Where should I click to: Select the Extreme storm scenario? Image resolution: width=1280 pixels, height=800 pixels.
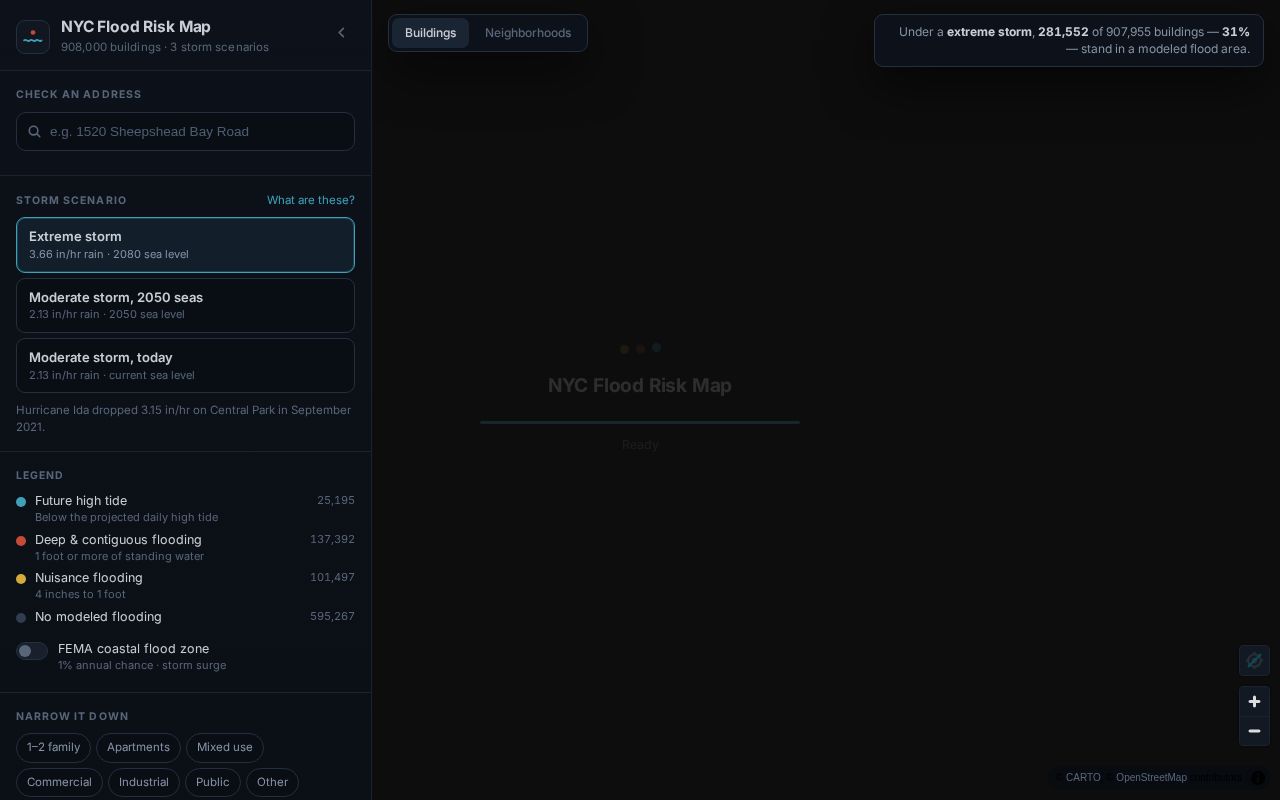pos(185,245)
